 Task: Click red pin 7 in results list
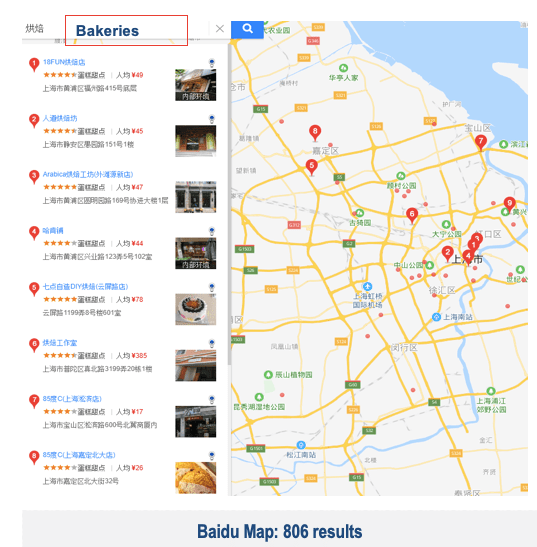(34, 401)
